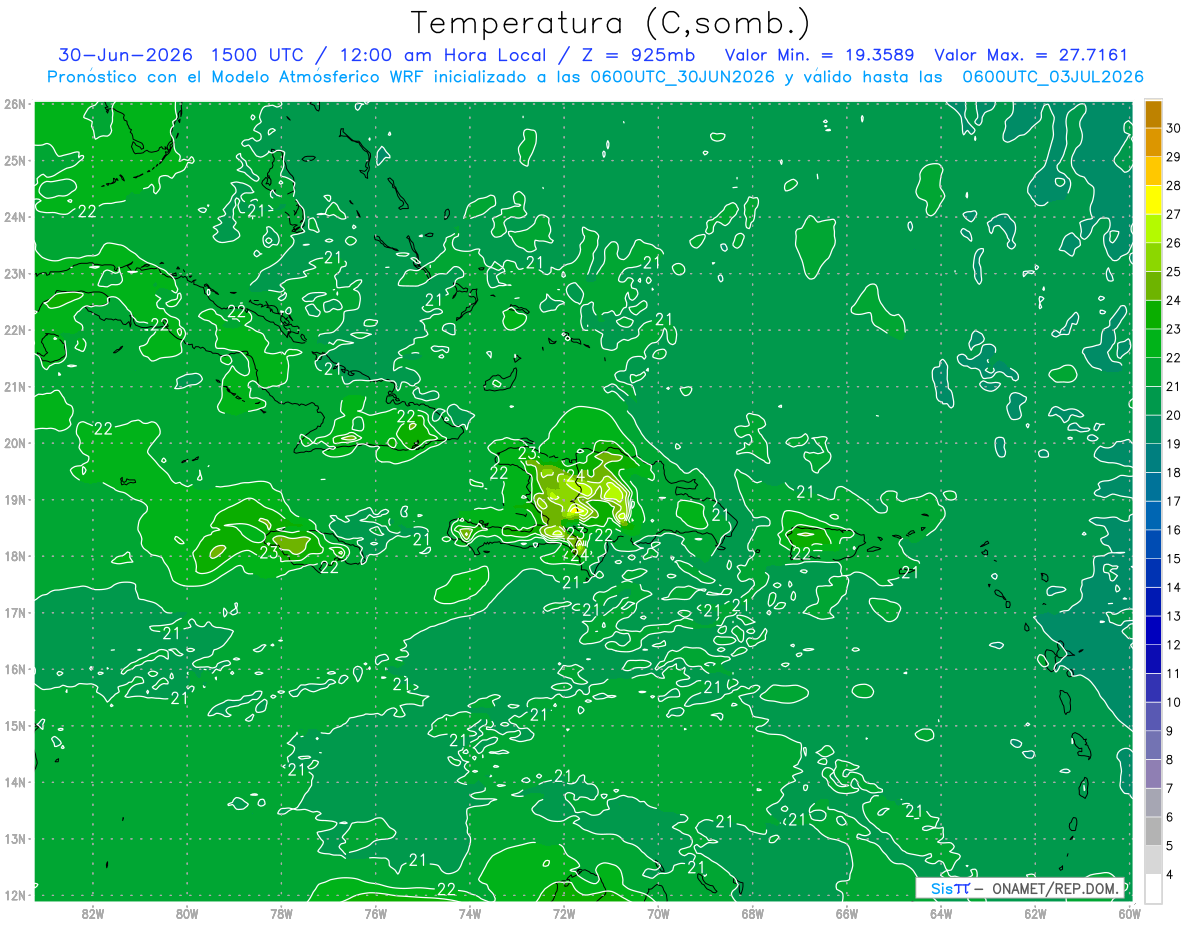The image size is (1200, 927).
Task: Pick the white bottom swatch of color scale
Action: (1153, 888)
